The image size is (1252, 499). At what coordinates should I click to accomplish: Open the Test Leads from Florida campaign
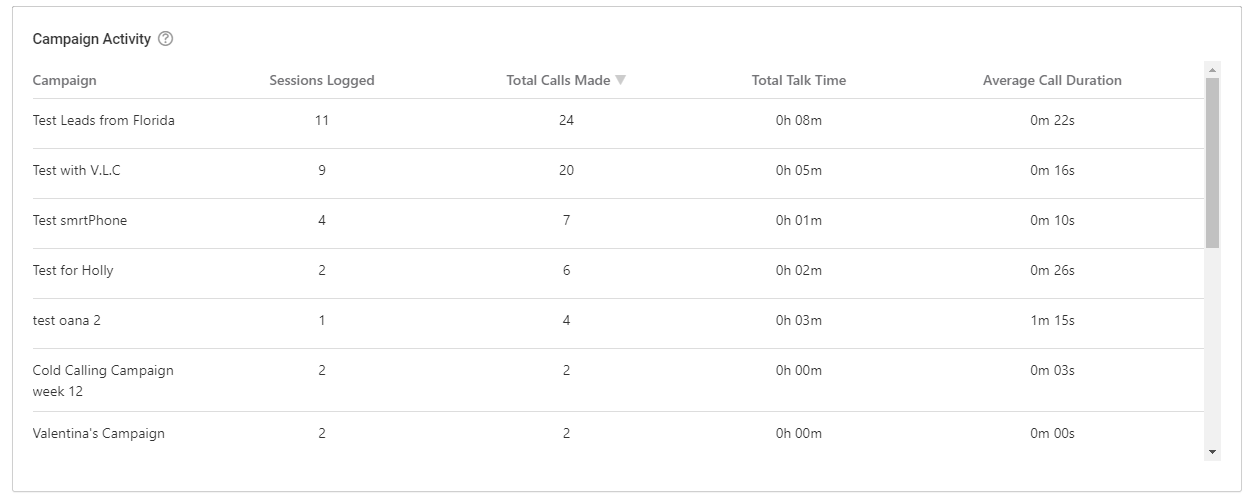coord(104,120)
